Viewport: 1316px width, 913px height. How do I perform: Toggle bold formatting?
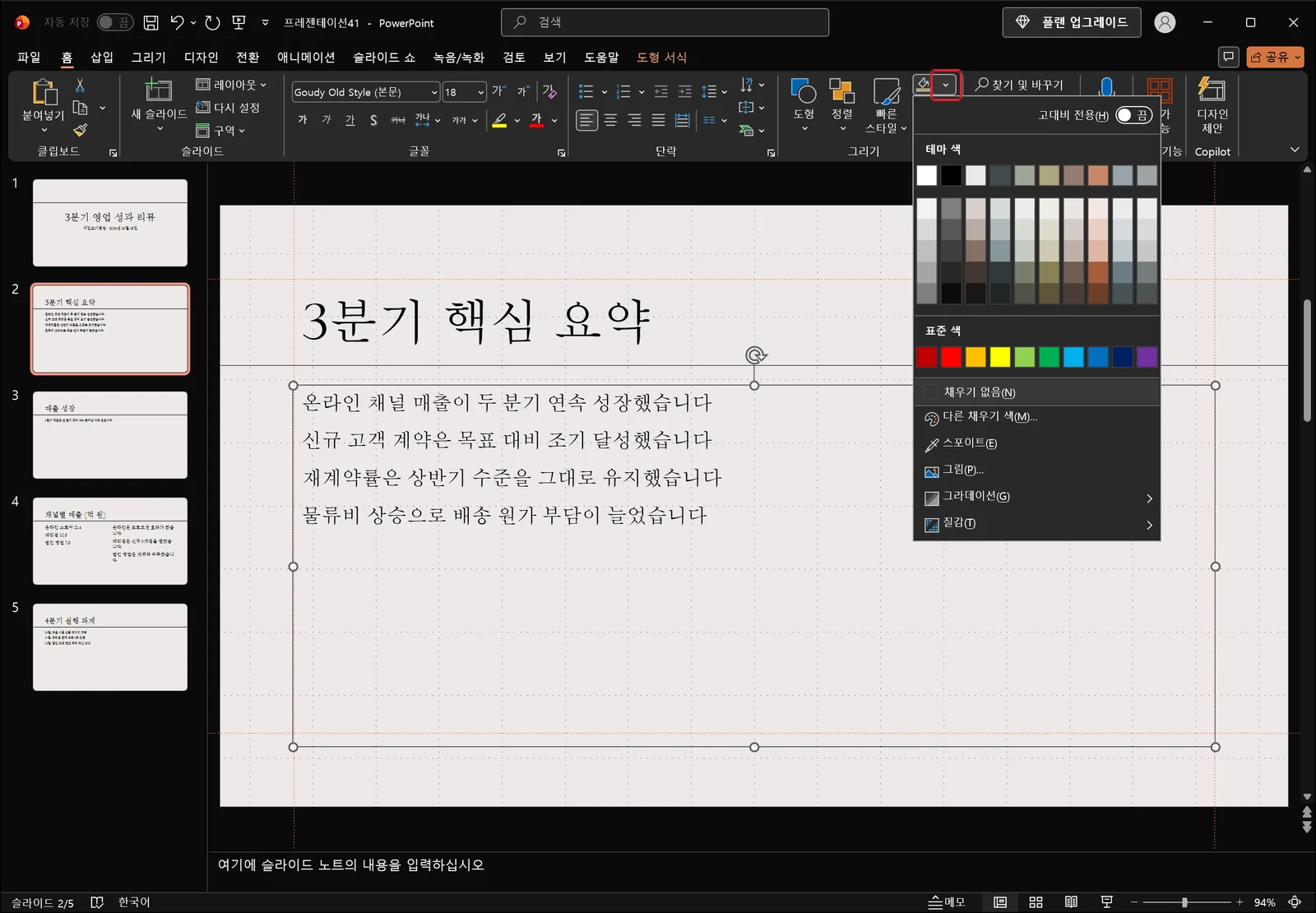(303, 120)
